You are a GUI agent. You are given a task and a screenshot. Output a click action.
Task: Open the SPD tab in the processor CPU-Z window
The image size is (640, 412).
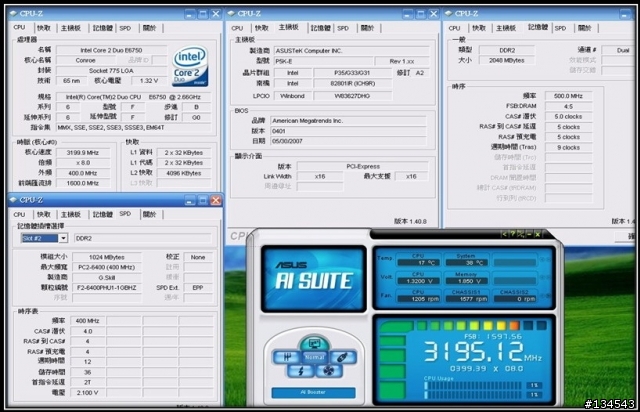(125, 28)
